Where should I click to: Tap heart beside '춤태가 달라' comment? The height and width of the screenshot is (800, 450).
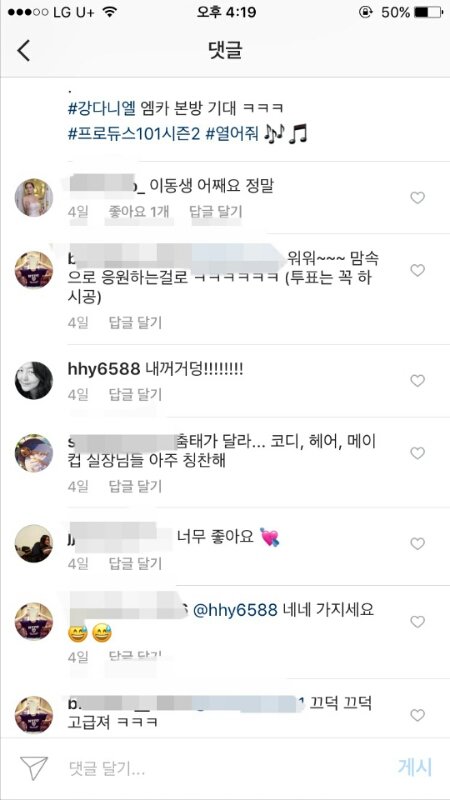pyautogui.click(x=417, y=453)
